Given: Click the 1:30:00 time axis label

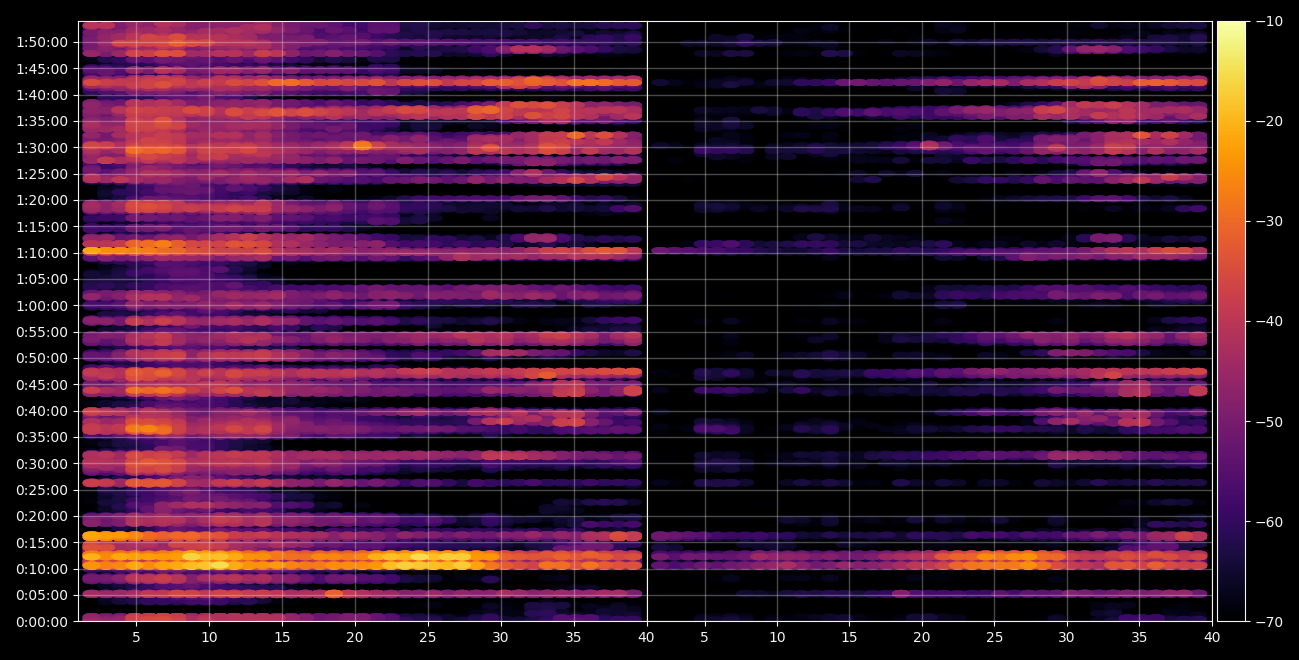Looking at the screenshot, I should 43,148.
